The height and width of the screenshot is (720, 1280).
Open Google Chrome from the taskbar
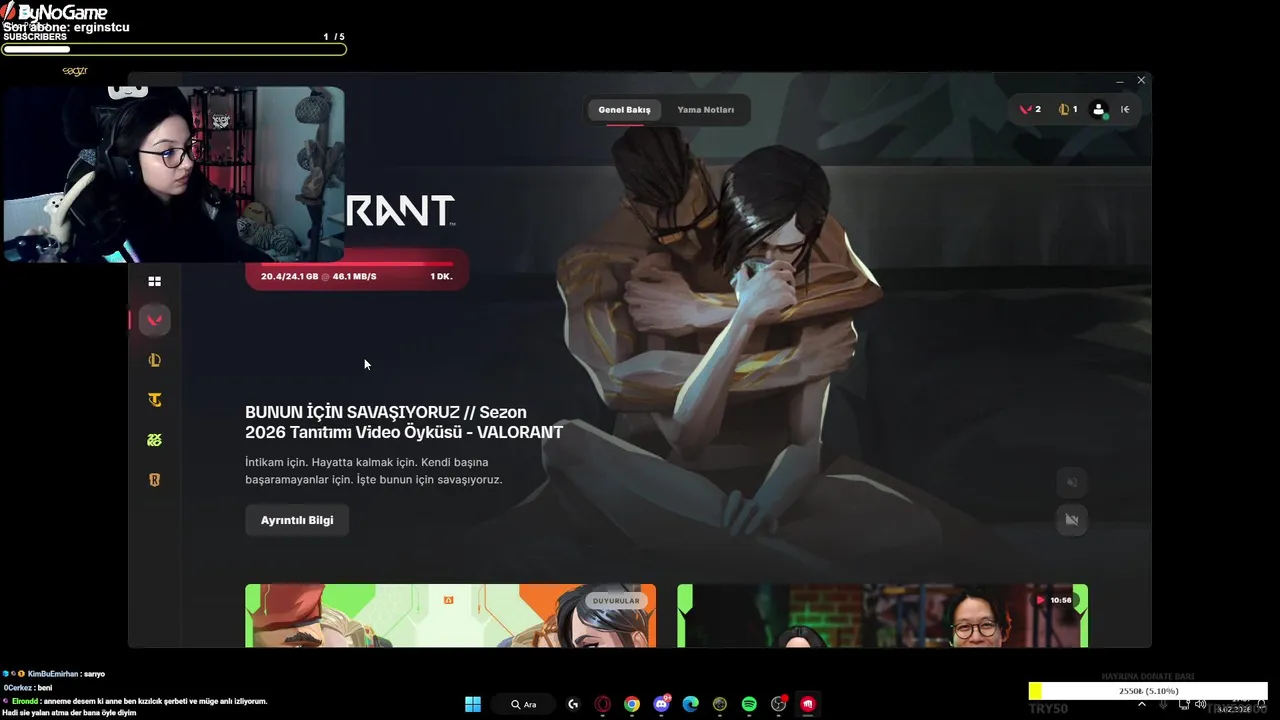point(632,704)
